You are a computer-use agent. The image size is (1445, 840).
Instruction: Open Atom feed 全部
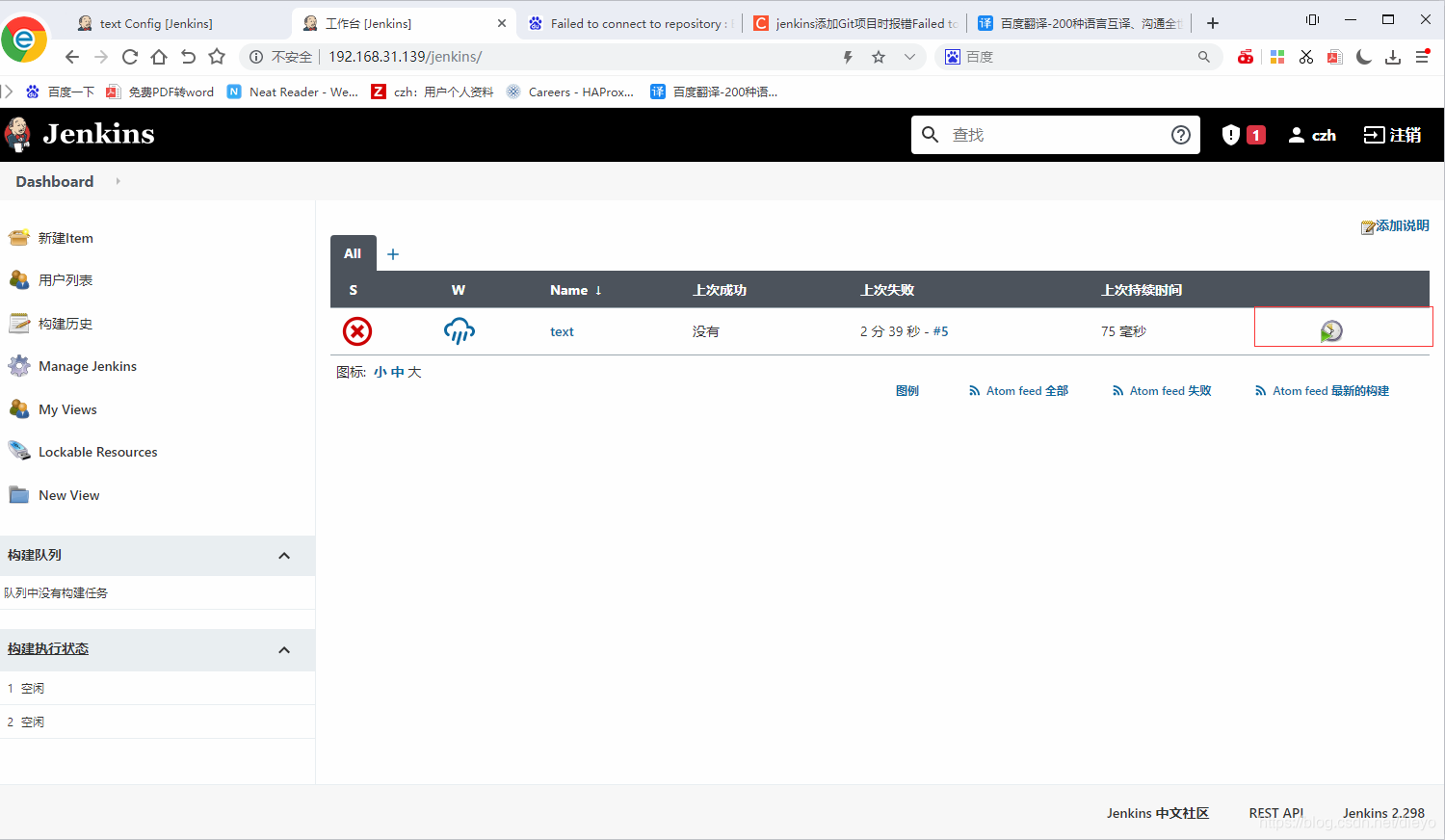pyautogui.click(x=1019, y=391)
